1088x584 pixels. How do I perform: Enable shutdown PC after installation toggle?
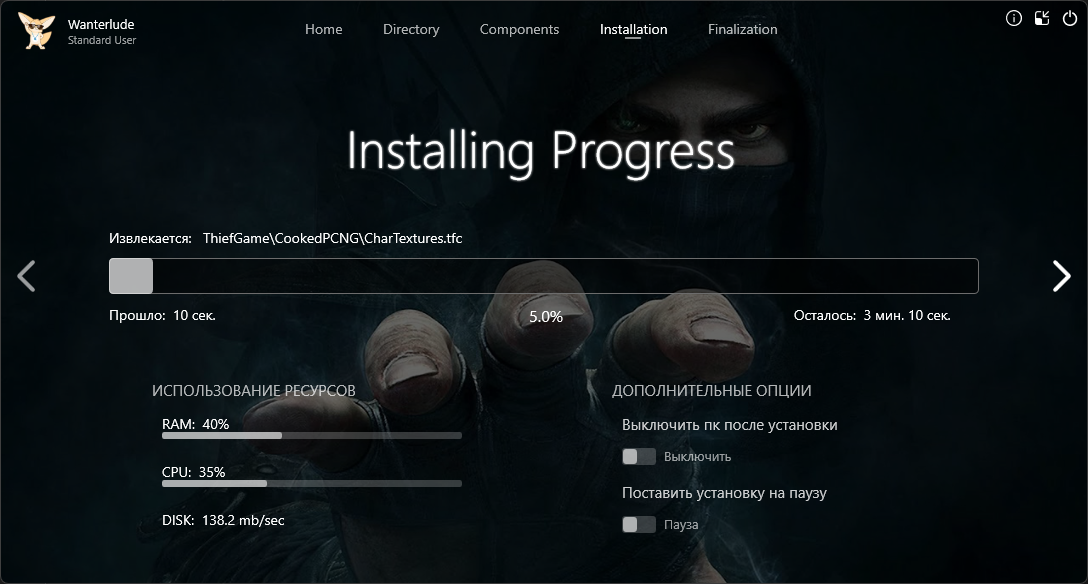[639, 457]
